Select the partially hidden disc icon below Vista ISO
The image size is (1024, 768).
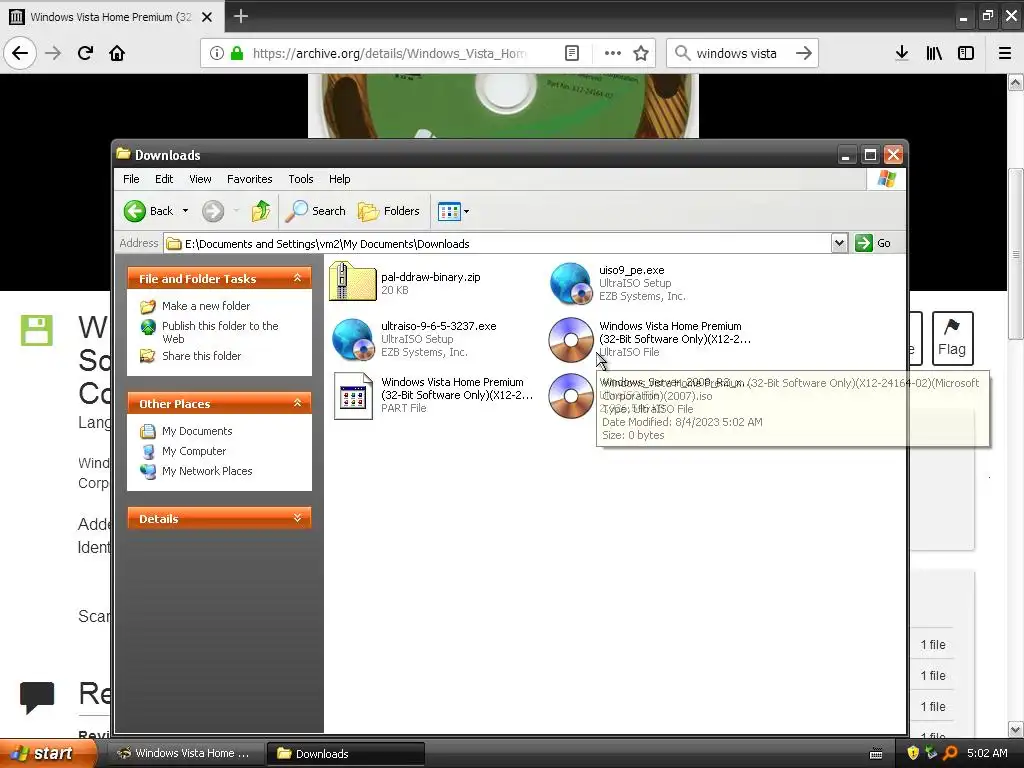tap(571, 396)
